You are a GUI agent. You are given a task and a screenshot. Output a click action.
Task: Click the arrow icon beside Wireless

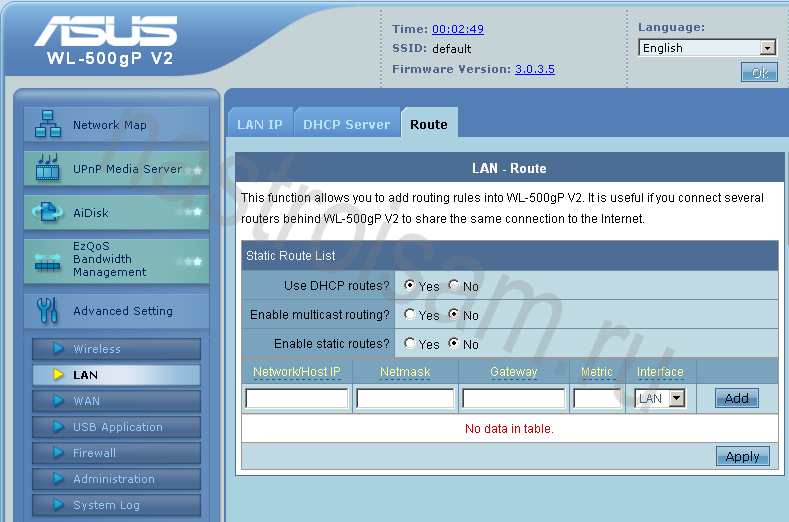58,348
